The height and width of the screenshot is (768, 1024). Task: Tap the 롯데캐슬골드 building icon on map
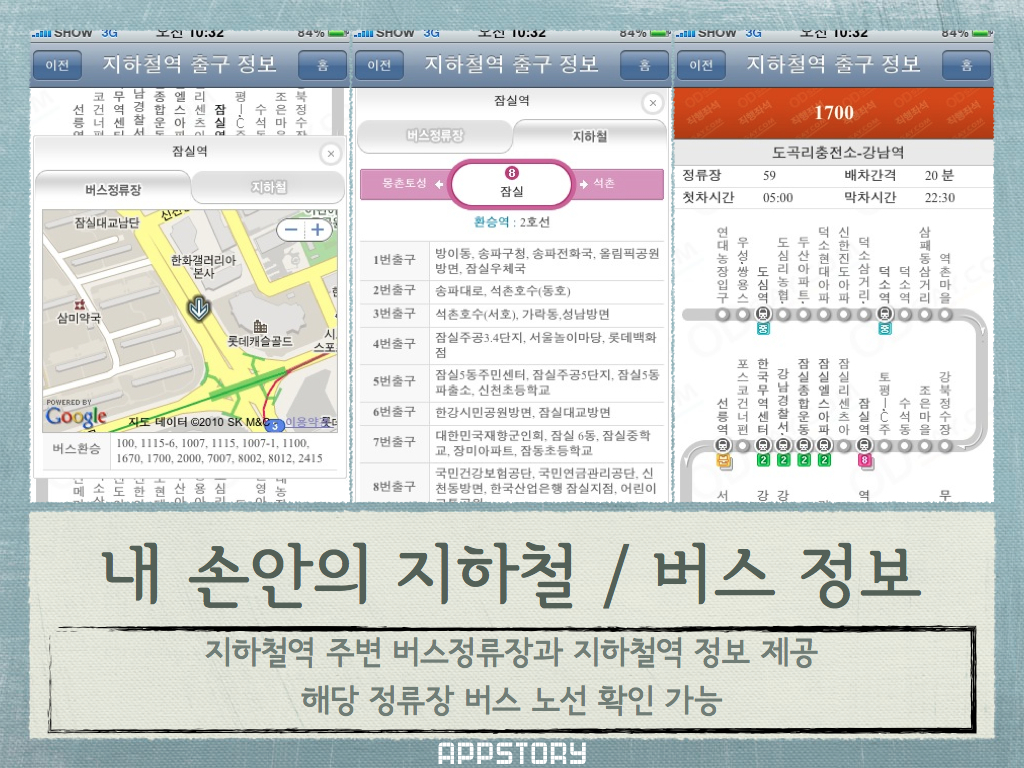tap(260, 327)
